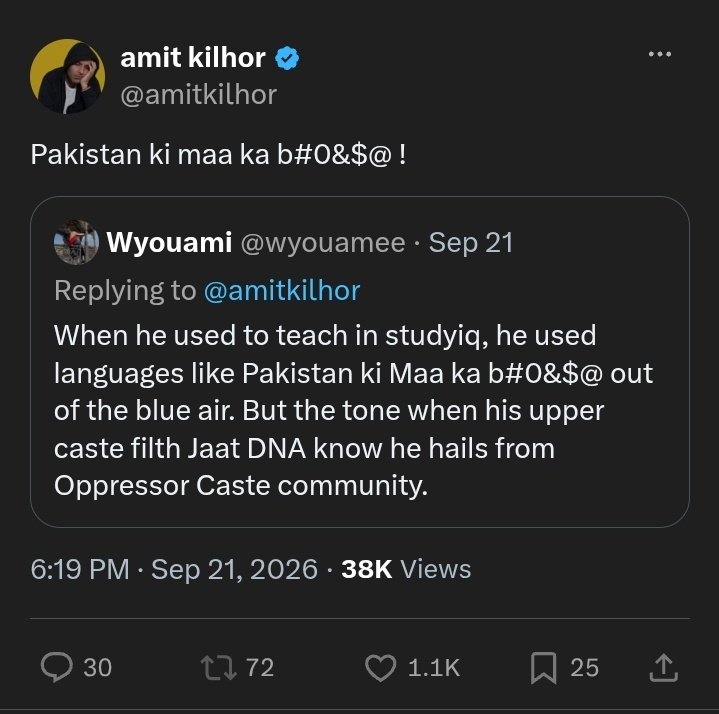Follow the blue @amitkilhor reply mention
This screenshot has width=719, height=714.
pyautogui.click(x=282, y=291)
